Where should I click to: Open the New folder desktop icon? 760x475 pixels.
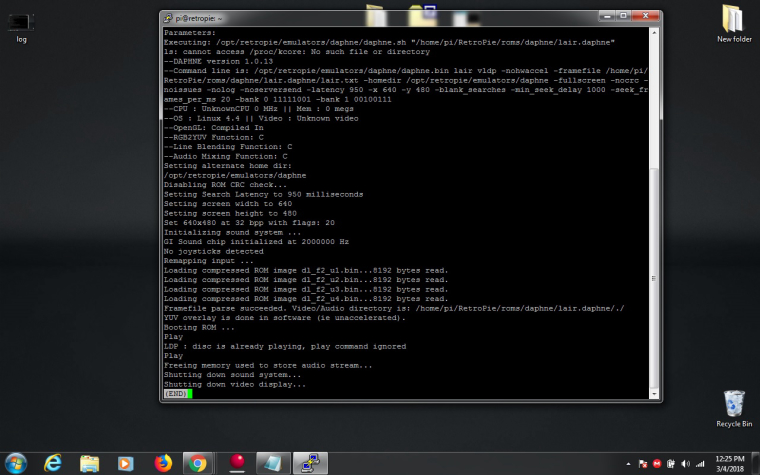[x=733, y=20]
